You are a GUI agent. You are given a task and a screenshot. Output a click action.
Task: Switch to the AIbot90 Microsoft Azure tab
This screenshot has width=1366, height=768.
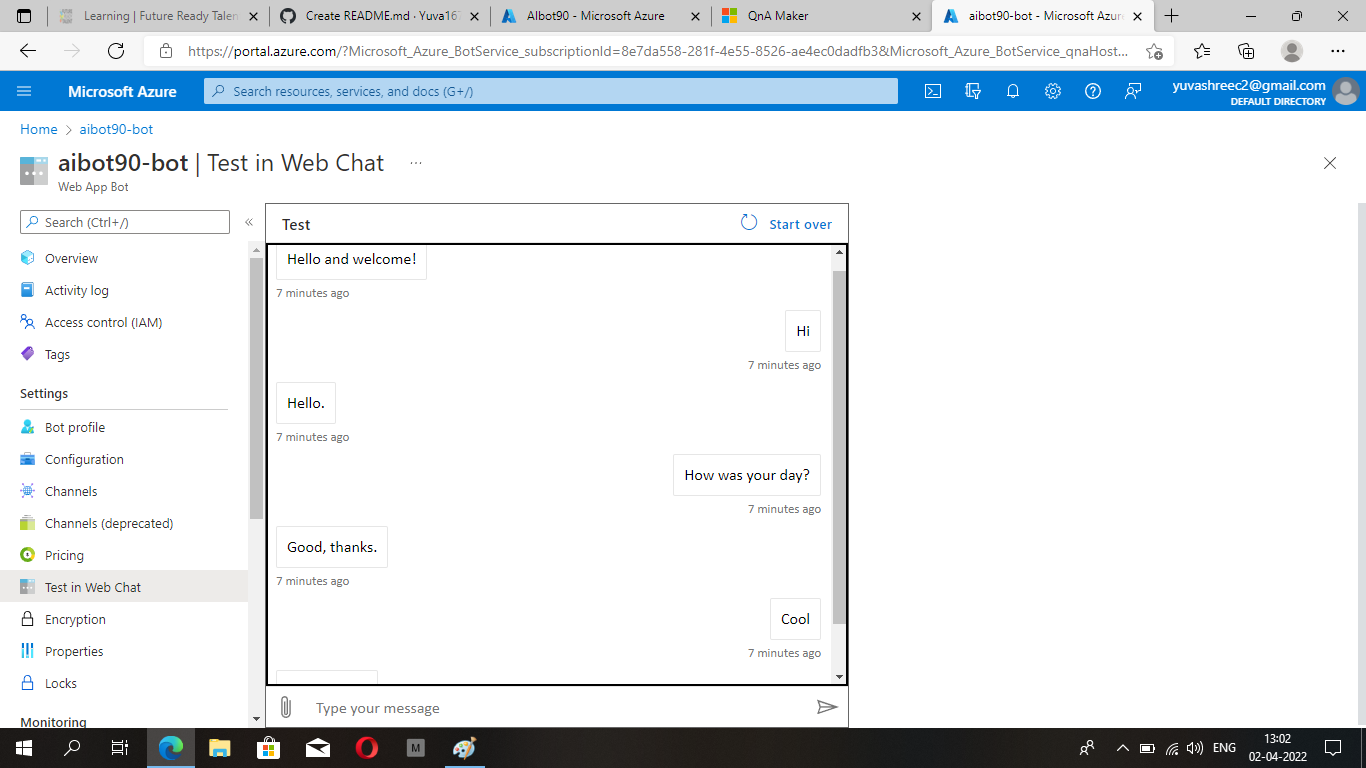click(600, 16)
